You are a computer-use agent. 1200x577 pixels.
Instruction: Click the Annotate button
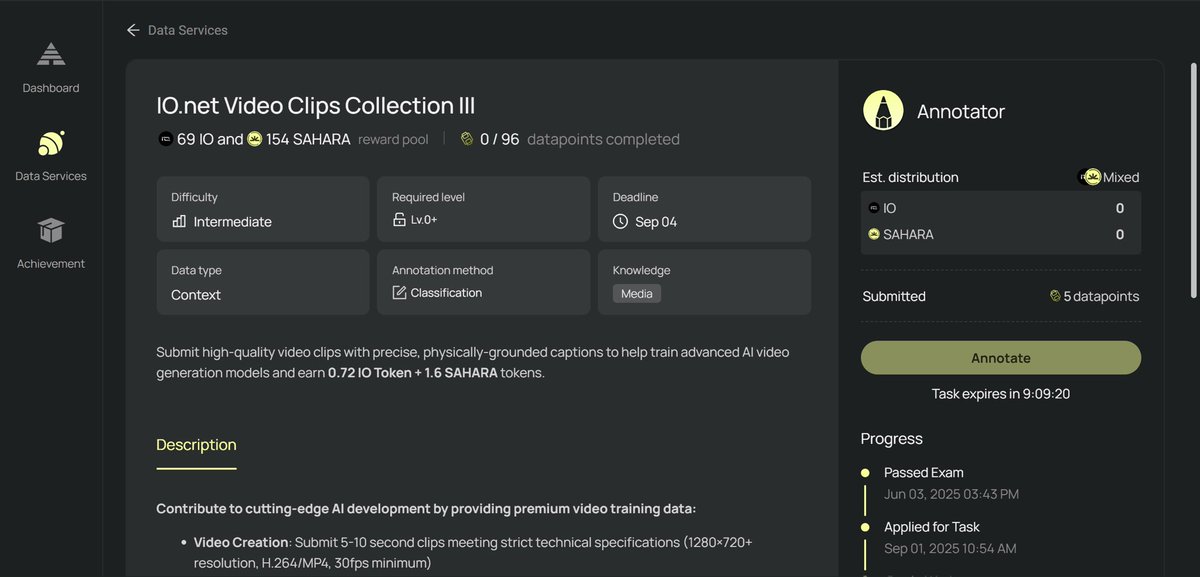point(1001,358)
